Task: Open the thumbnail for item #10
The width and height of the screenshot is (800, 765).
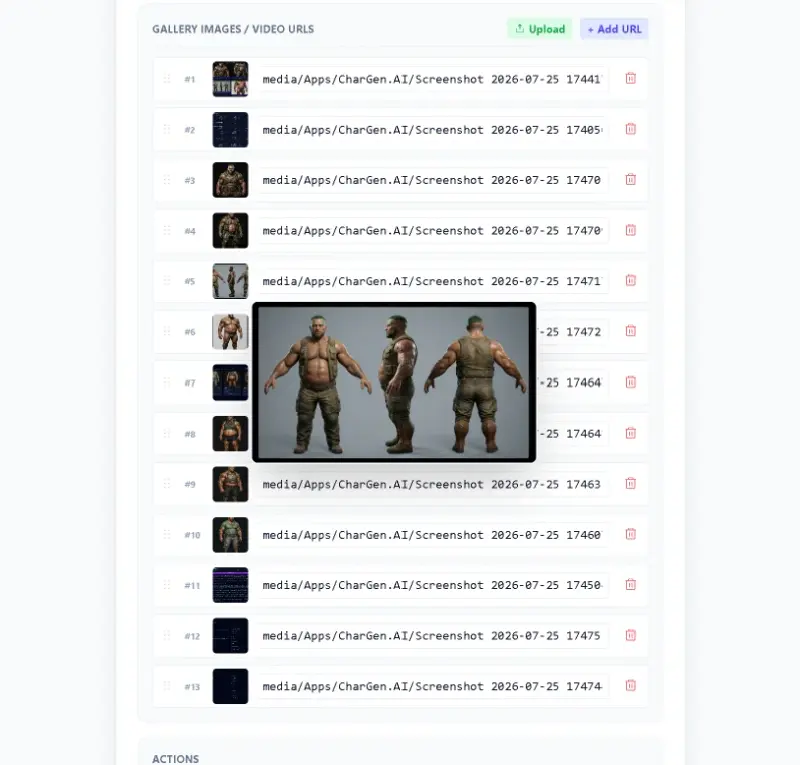Action: point(230,534)
